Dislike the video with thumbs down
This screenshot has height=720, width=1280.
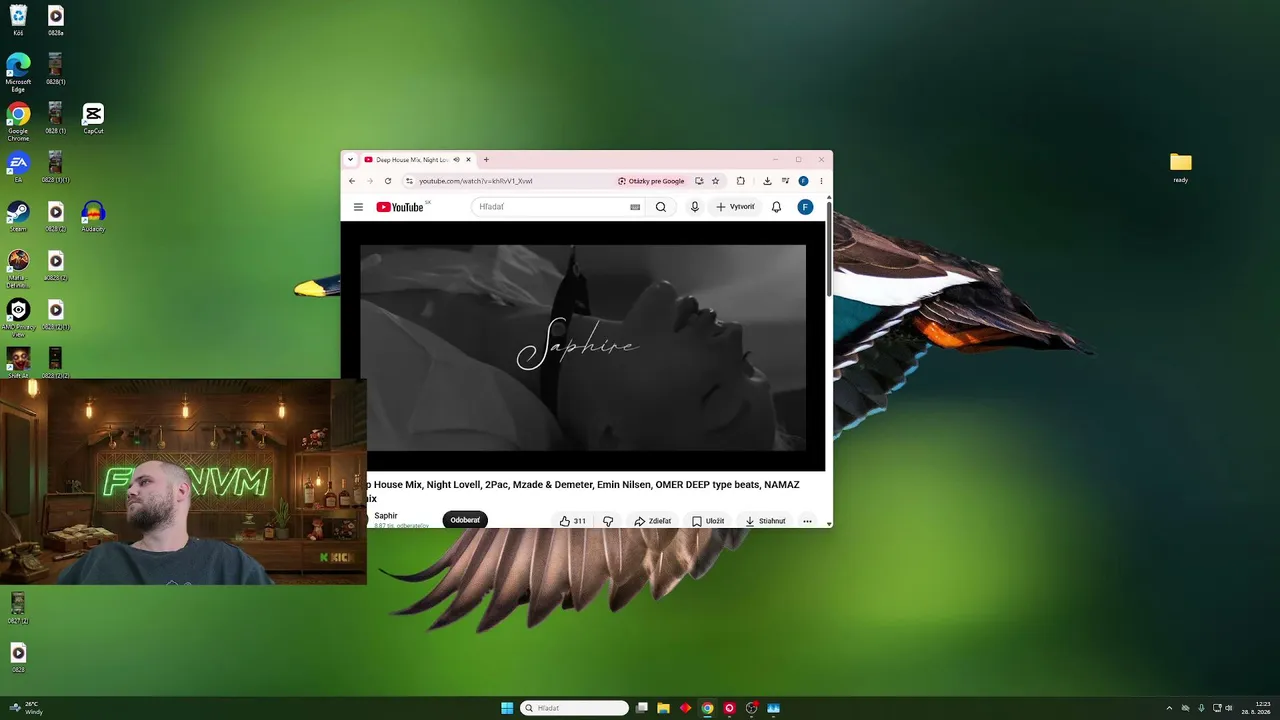coord(608,521)
